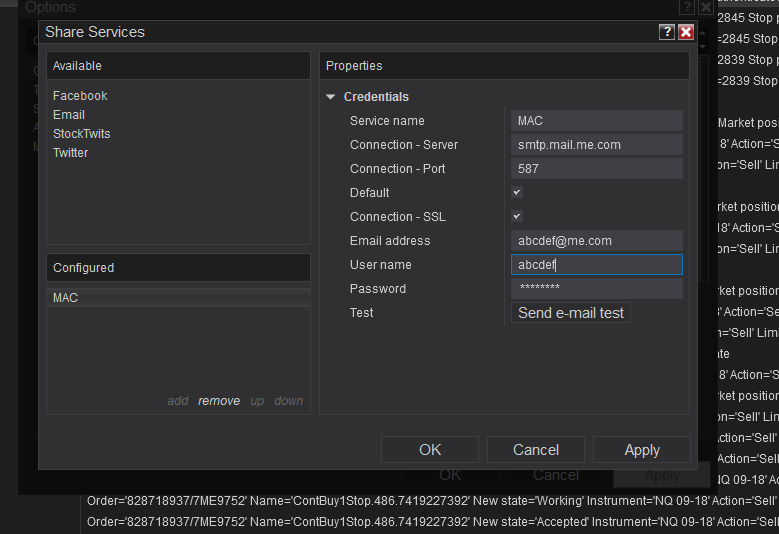Click the Cancel button
Image resolution: width=779 pixels, height=534 pixels.
[x=536, y=450]
